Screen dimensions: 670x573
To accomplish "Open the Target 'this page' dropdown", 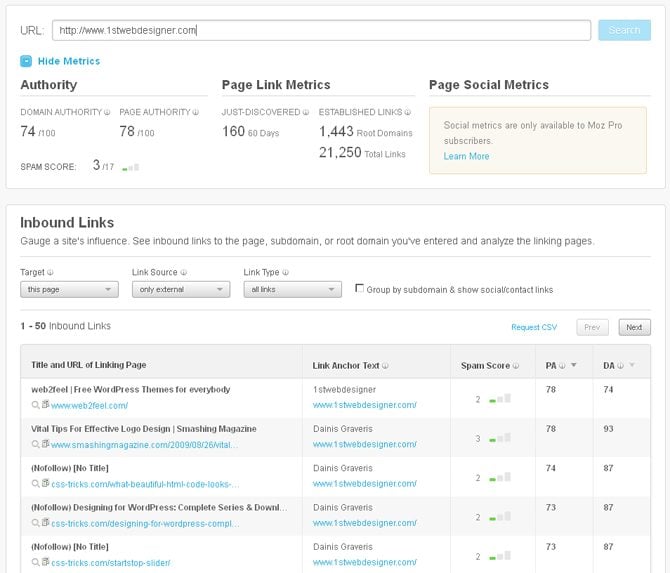I will tap(69, 290).
